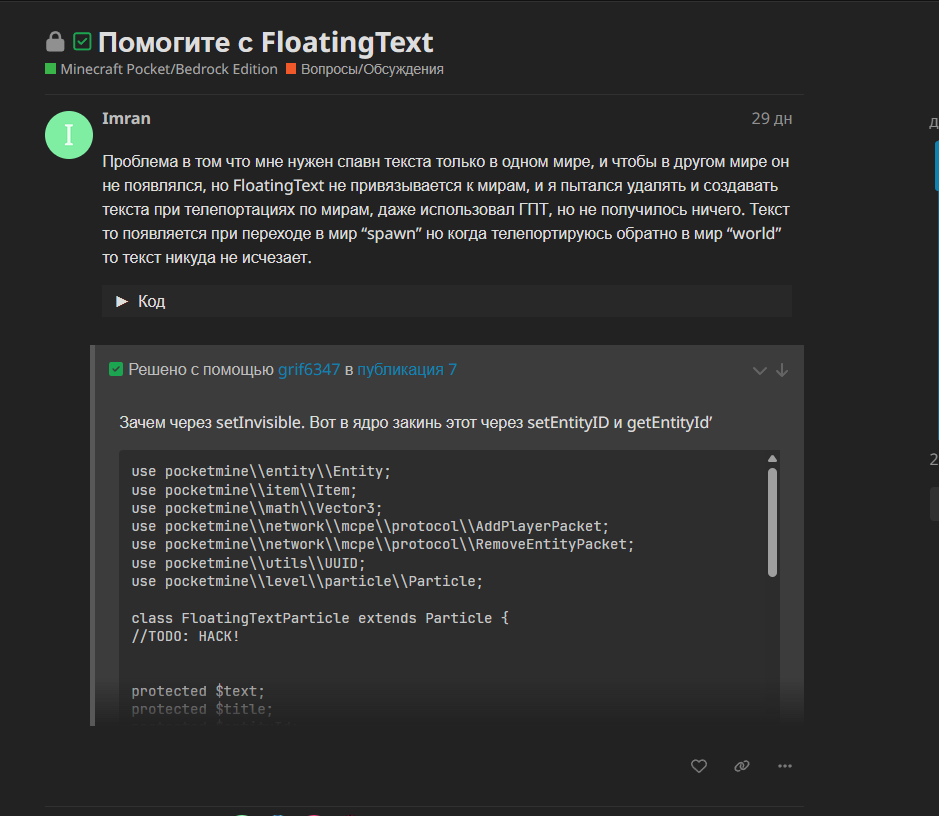Open the username Imran profile
Image resolution: width=939 pixels, height=816 pixels.
click(x=126, y=118)
